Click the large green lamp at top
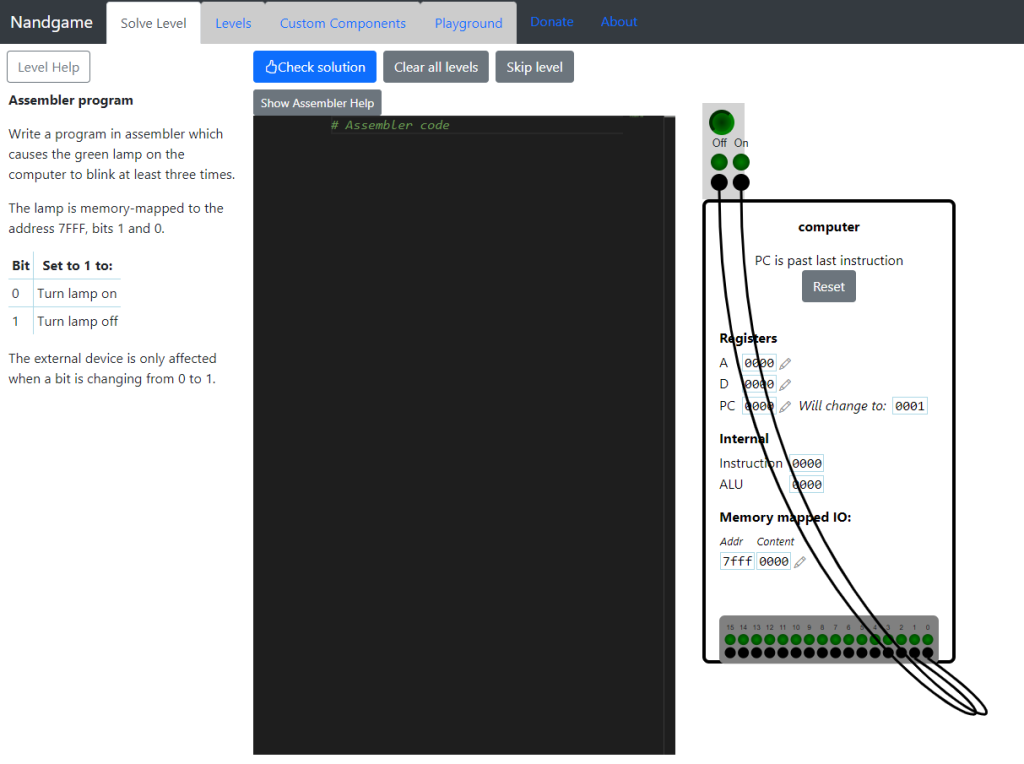1024x764 pixels. point(721,122)
